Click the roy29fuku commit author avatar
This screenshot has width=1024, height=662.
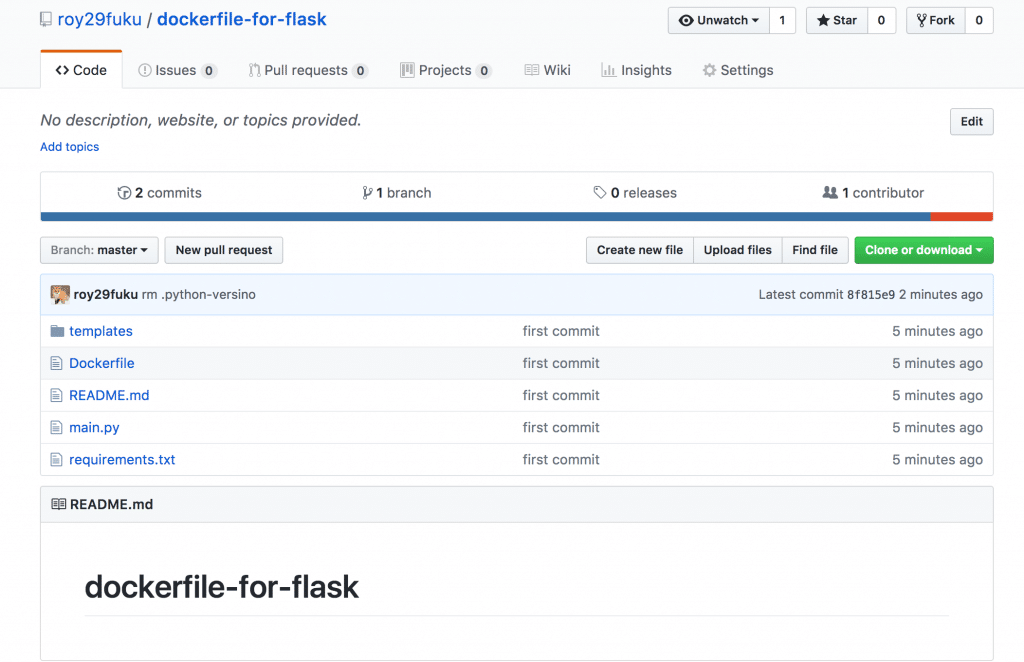point(60,294)
